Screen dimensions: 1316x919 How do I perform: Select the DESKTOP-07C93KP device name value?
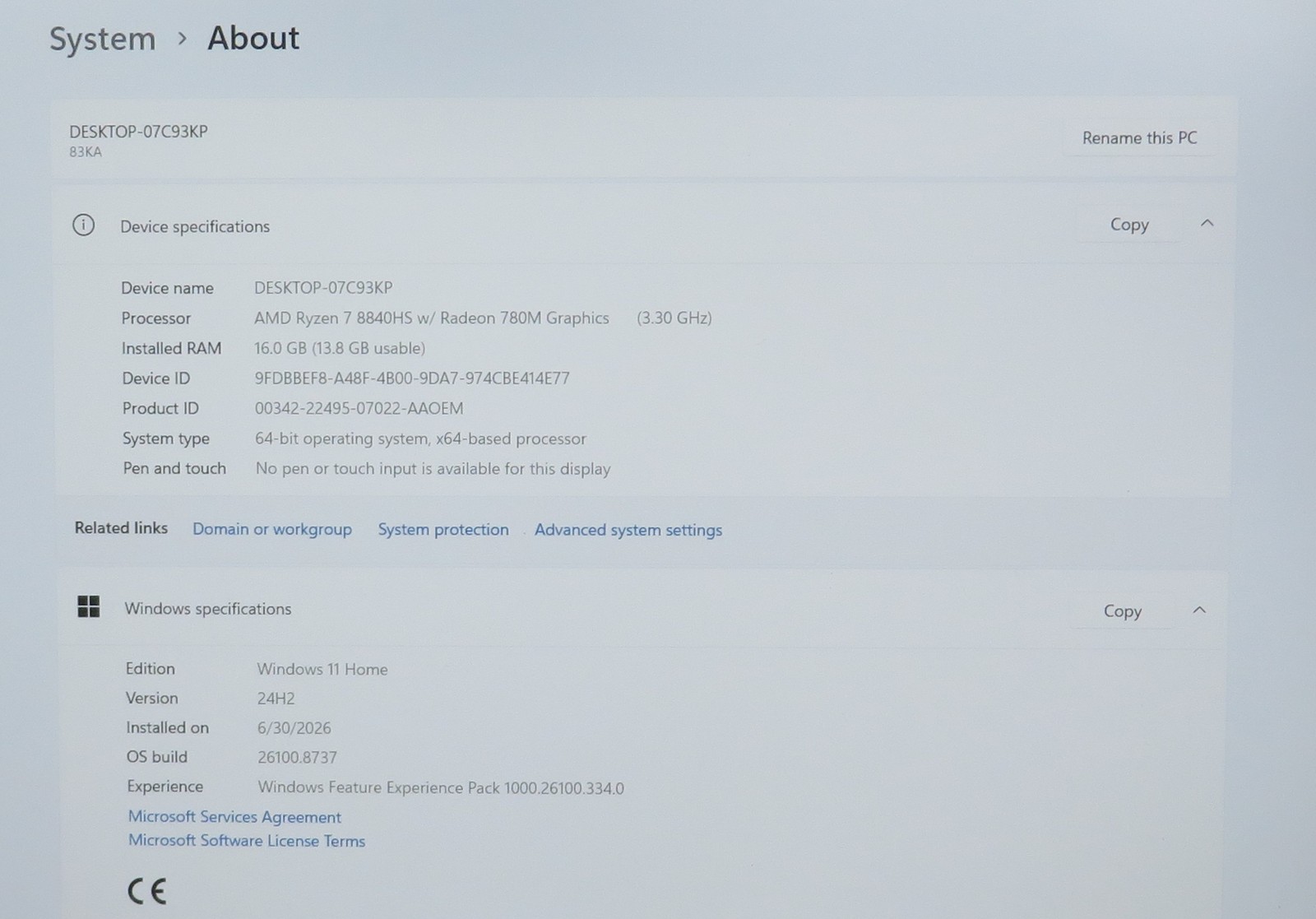(x=323, y=288)
